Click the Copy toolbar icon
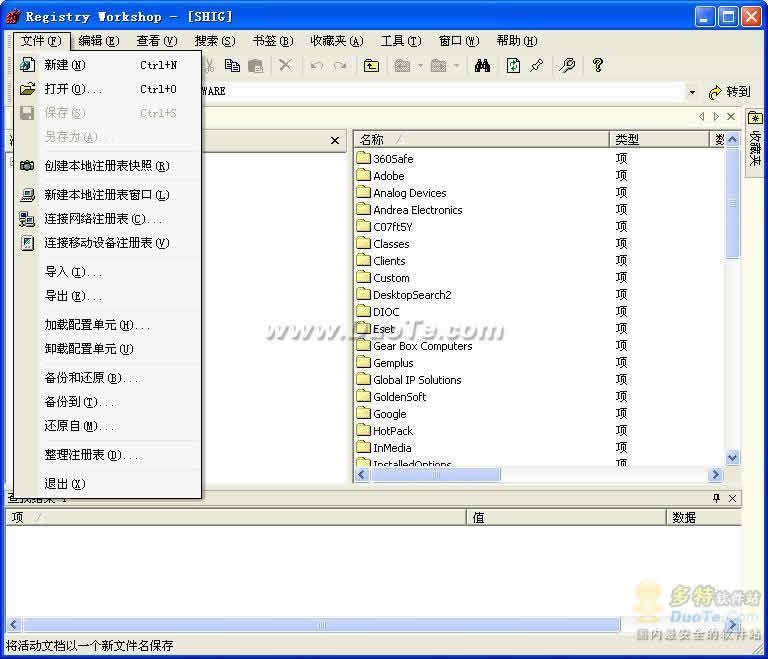 232,65
